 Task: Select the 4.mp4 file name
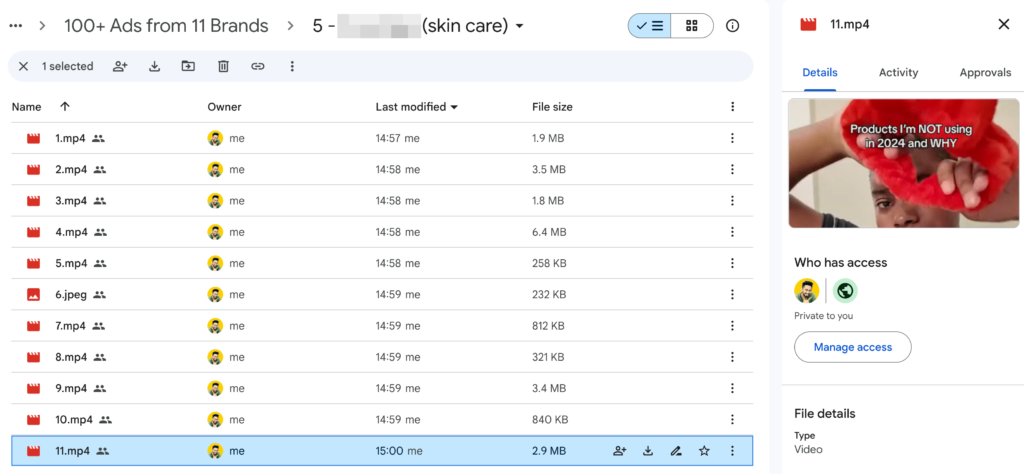[71, 232]
